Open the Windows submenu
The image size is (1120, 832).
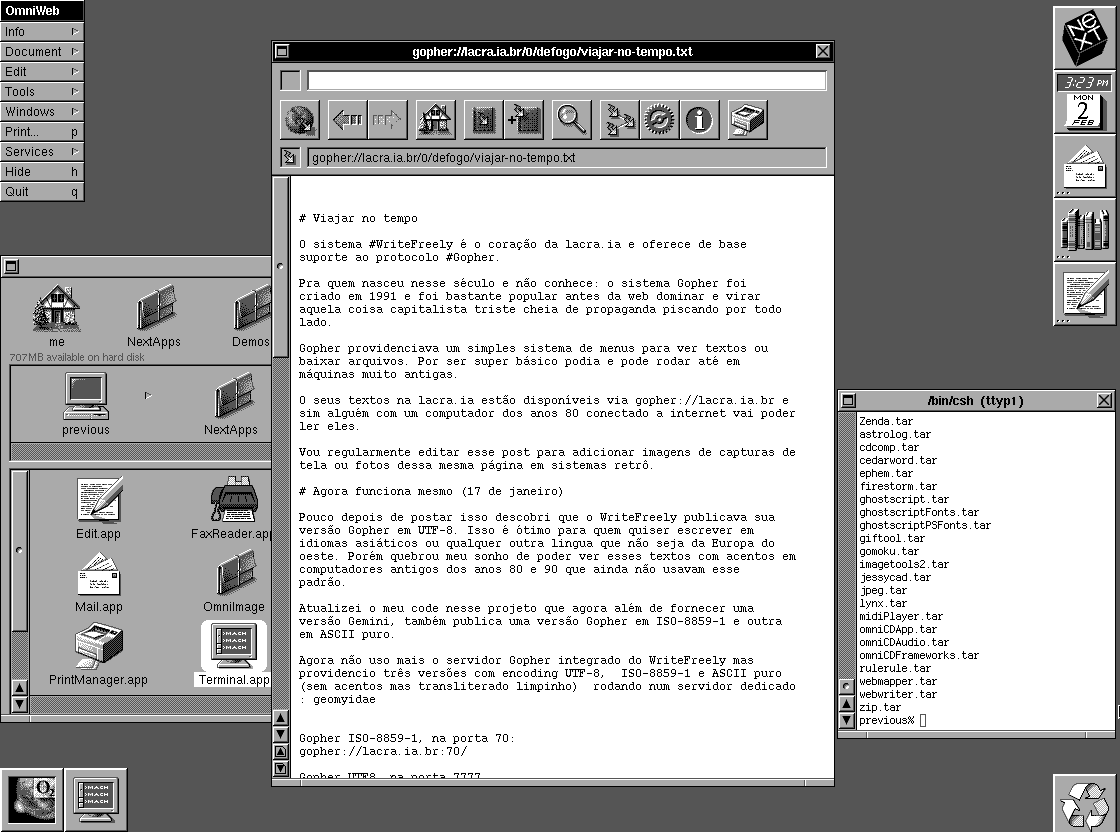coord(42,111)
